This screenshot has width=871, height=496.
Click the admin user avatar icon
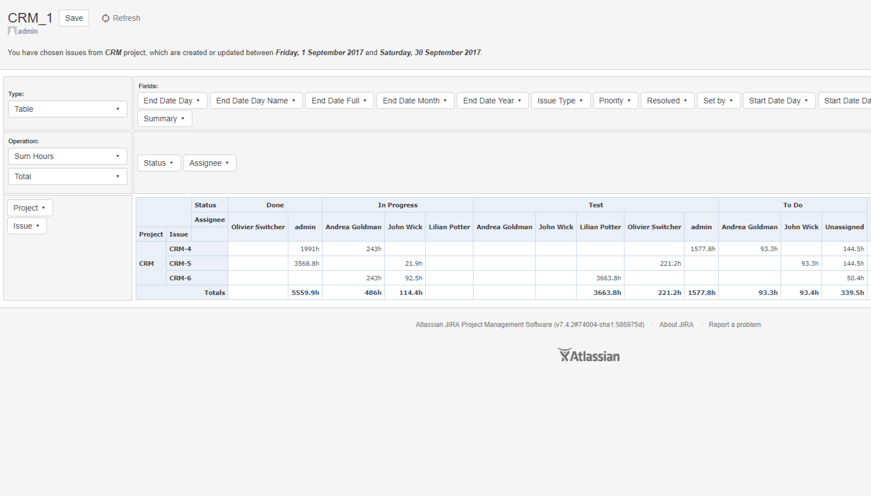tap(12, 31)
